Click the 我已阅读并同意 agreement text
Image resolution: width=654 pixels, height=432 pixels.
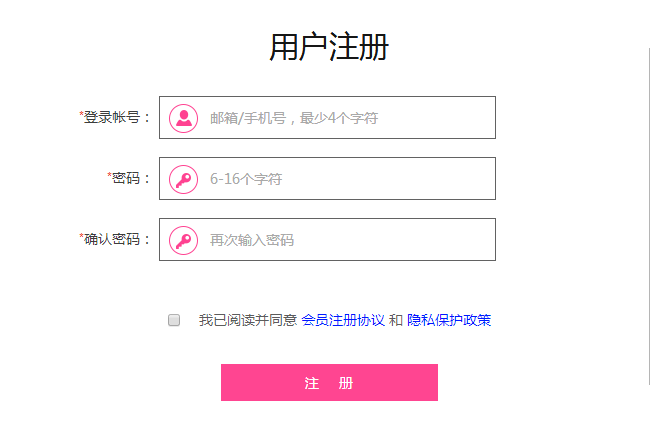[x=248, y=320]
